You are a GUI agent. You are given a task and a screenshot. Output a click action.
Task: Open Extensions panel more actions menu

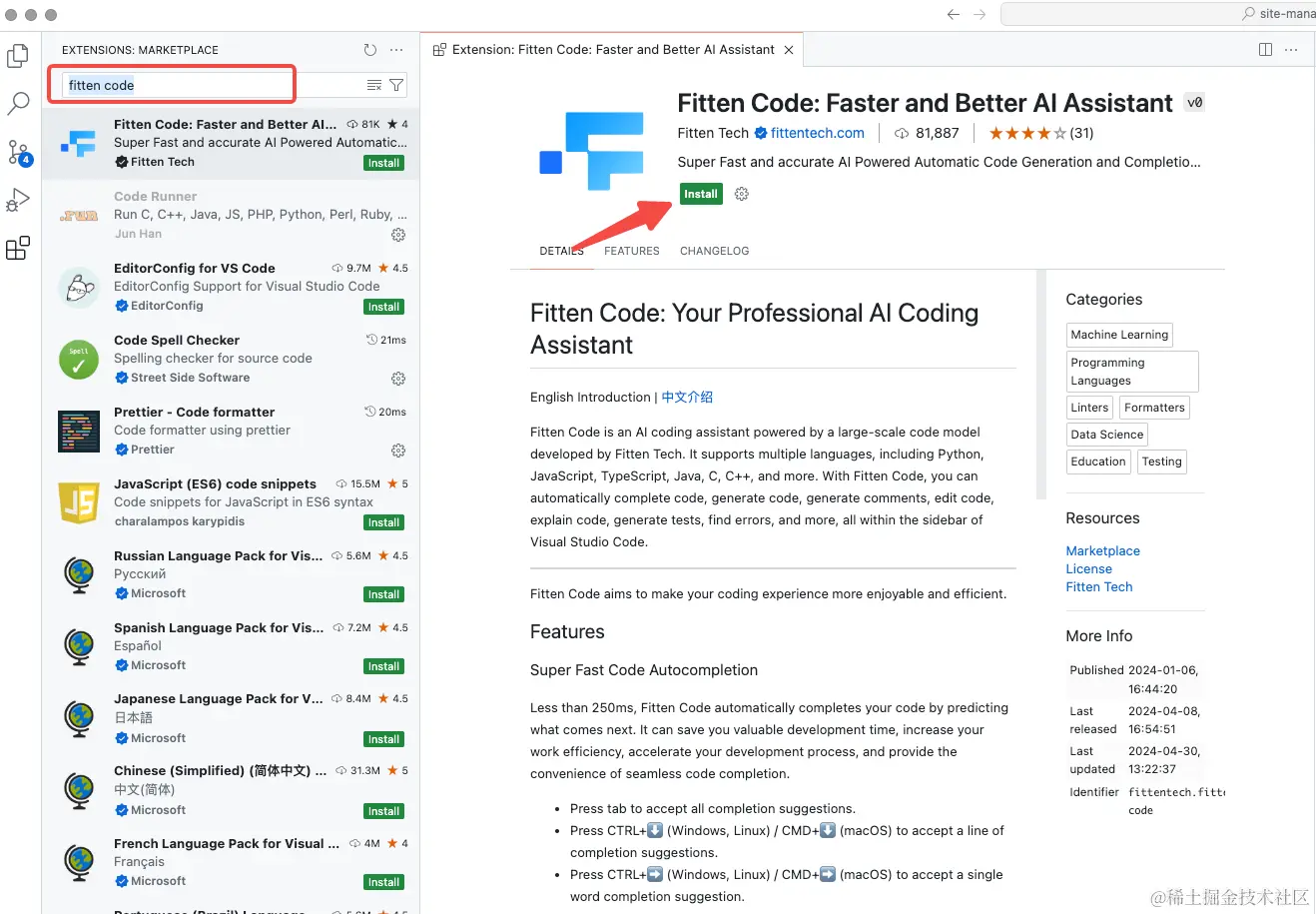(x=396, y=50)
